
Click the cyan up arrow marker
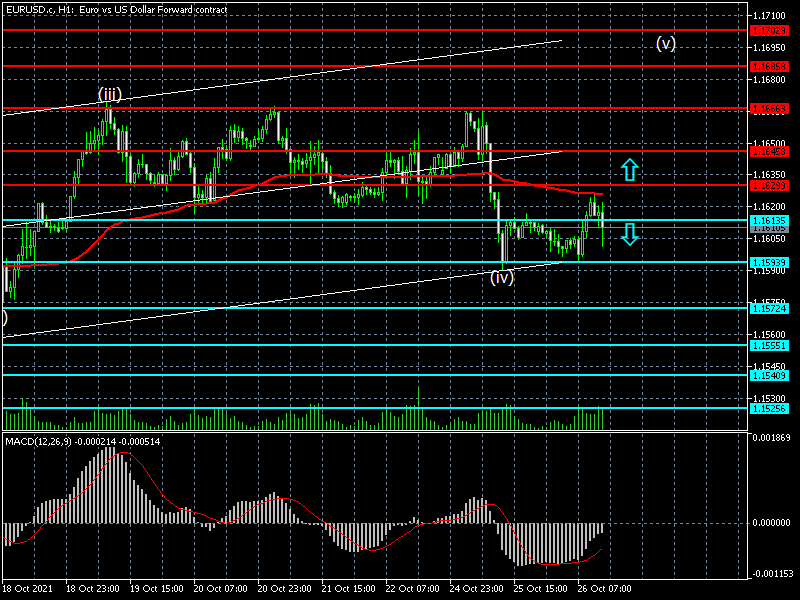(629, 169)
